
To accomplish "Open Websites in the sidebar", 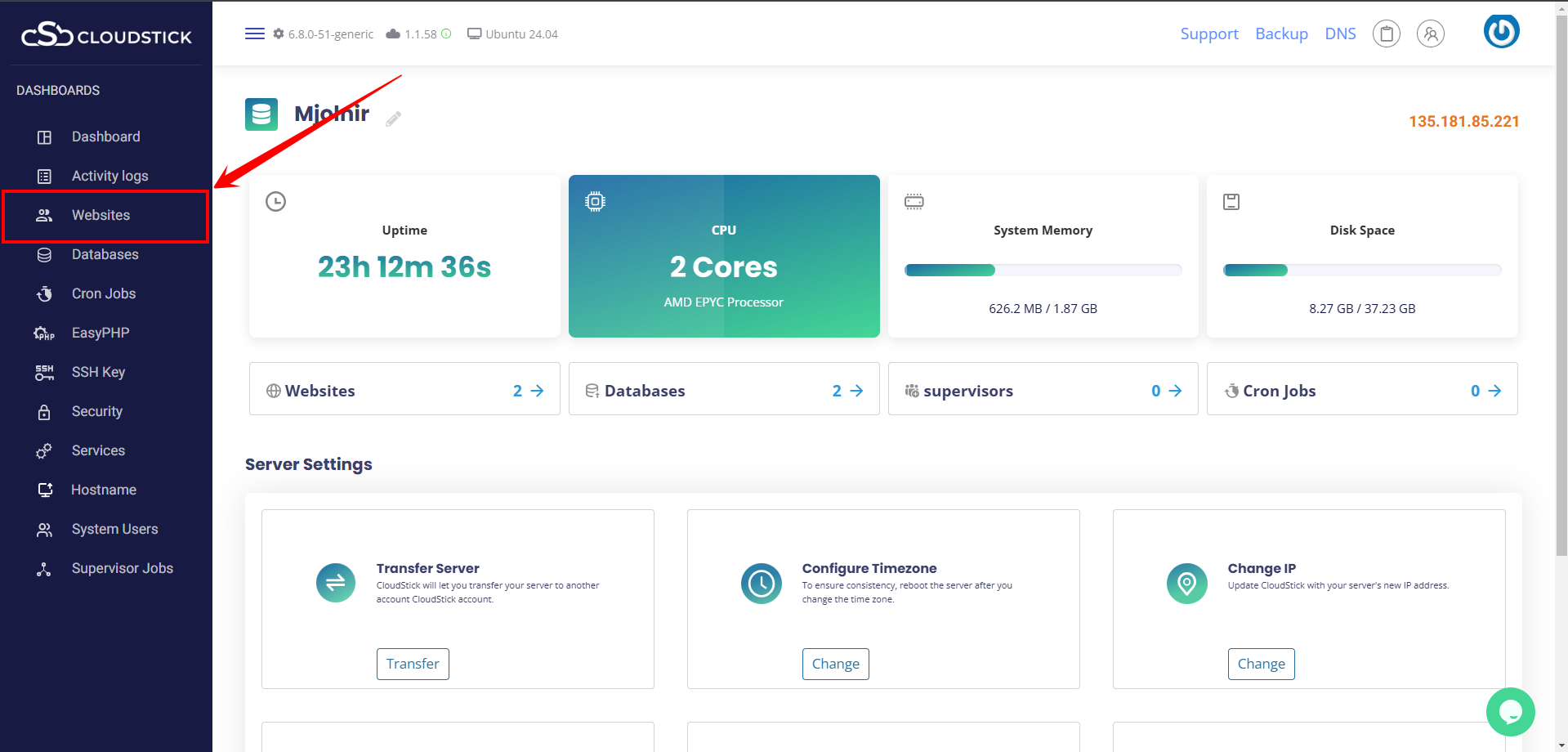I will pyautogui.click(x=101, y=215).
